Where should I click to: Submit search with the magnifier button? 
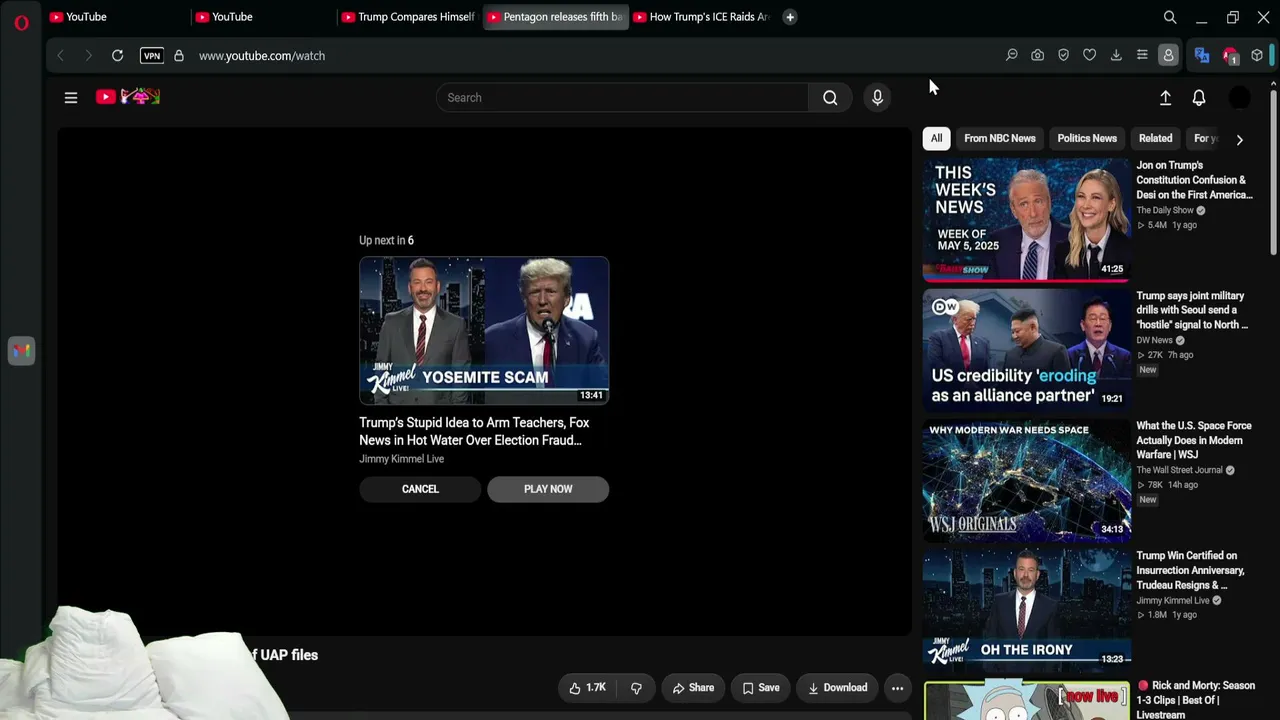point(830,98)
